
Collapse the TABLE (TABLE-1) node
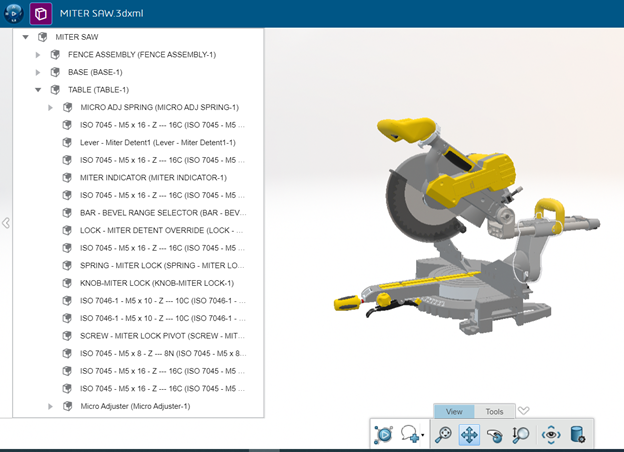click(38, 90)
